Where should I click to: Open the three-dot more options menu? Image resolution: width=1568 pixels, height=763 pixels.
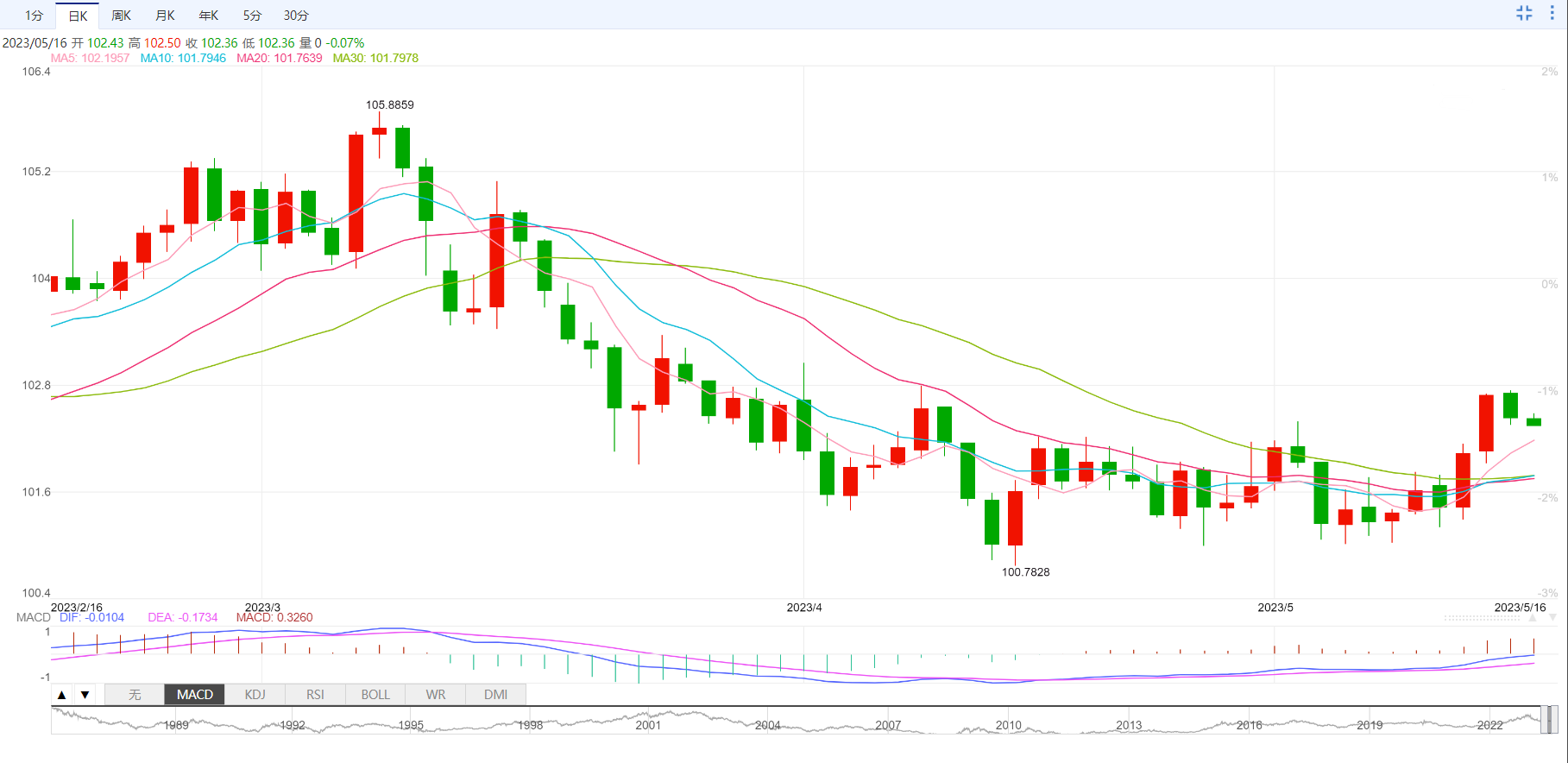pos(1552,13)
